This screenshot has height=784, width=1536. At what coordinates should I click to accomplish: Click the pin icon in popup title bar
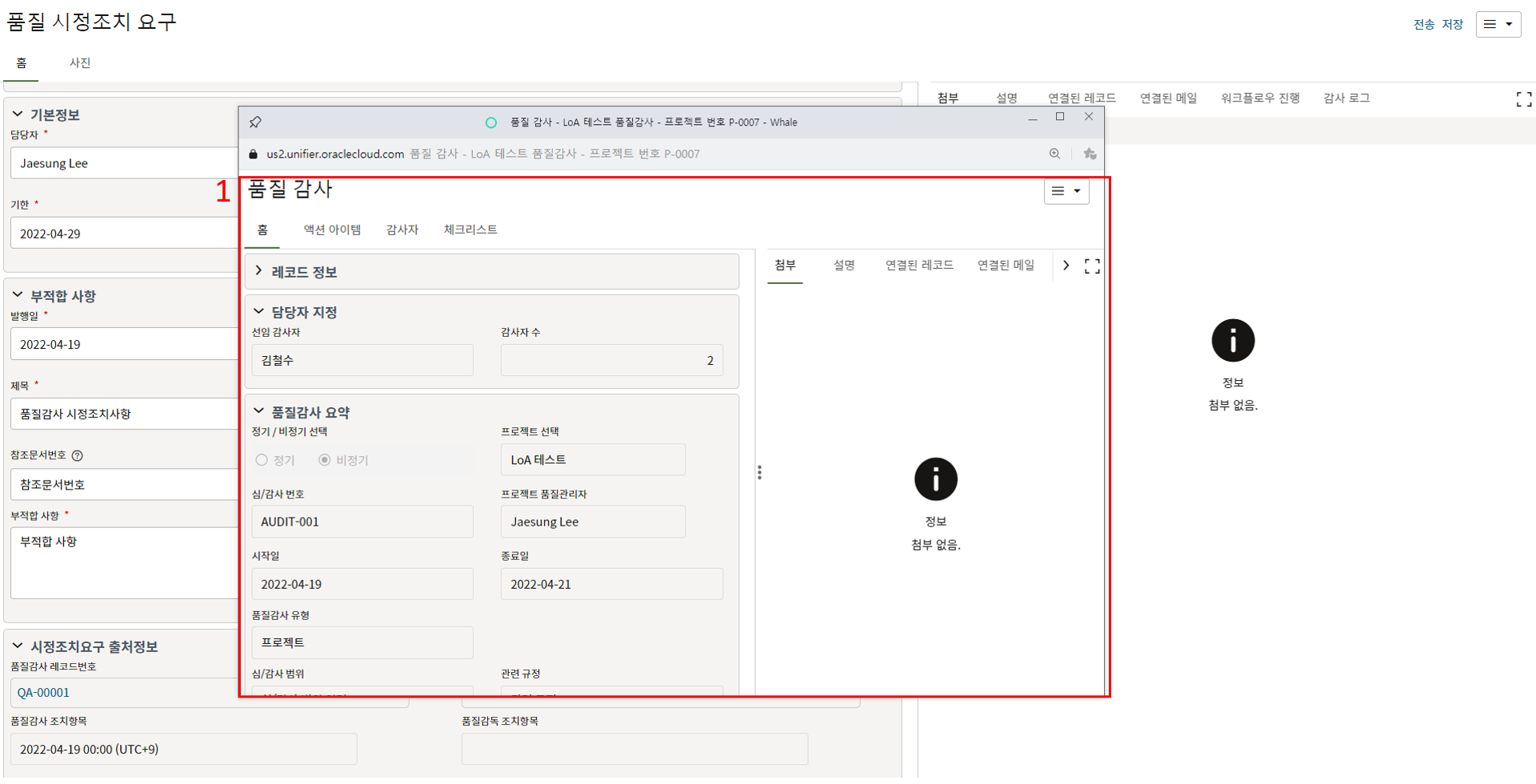[255, 122]
